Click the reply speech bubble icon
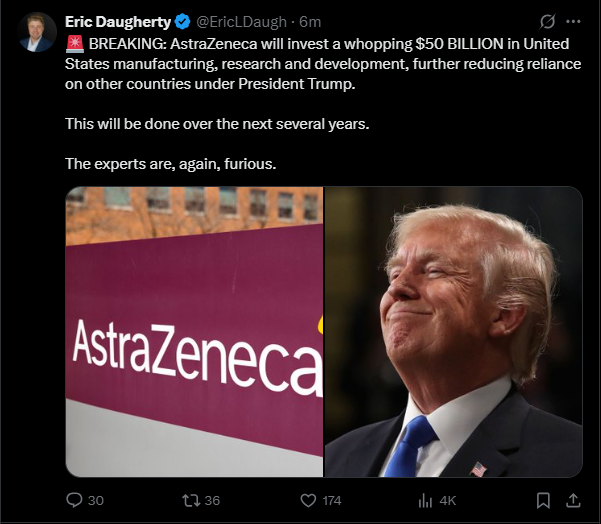 [74, 500]
